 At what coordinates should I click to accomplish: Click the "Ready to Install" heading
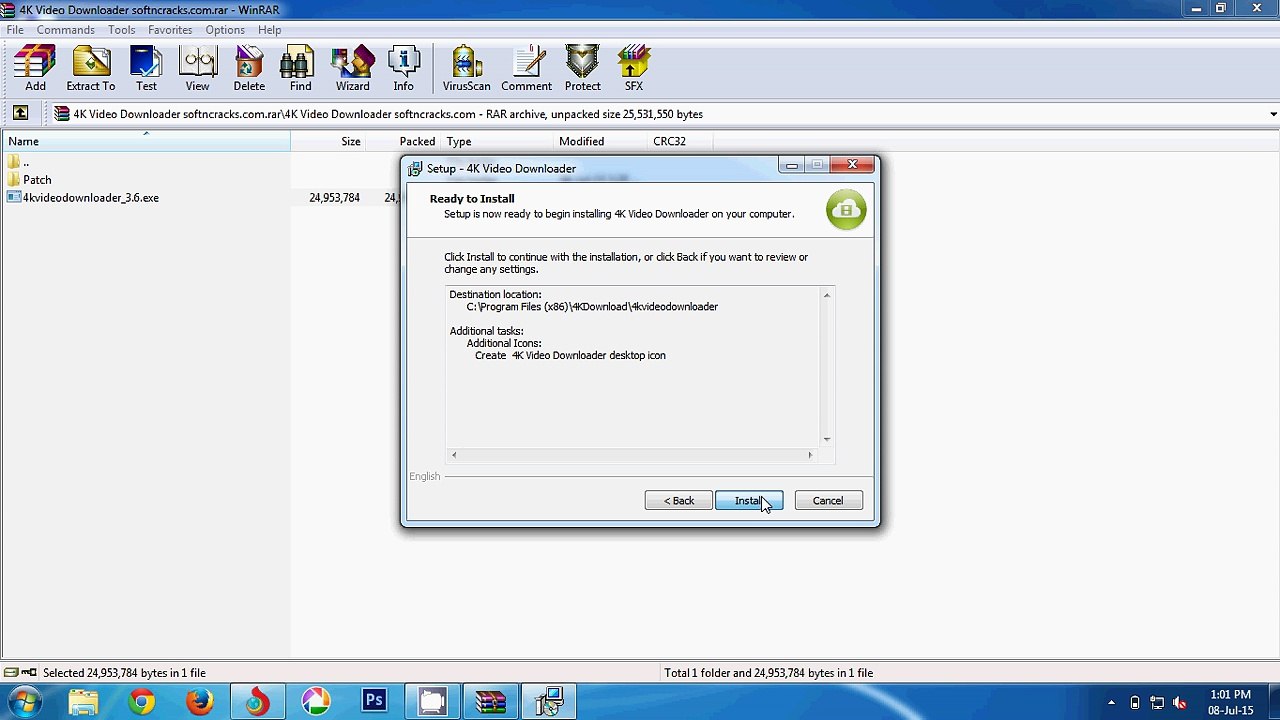tap(472, 199)
